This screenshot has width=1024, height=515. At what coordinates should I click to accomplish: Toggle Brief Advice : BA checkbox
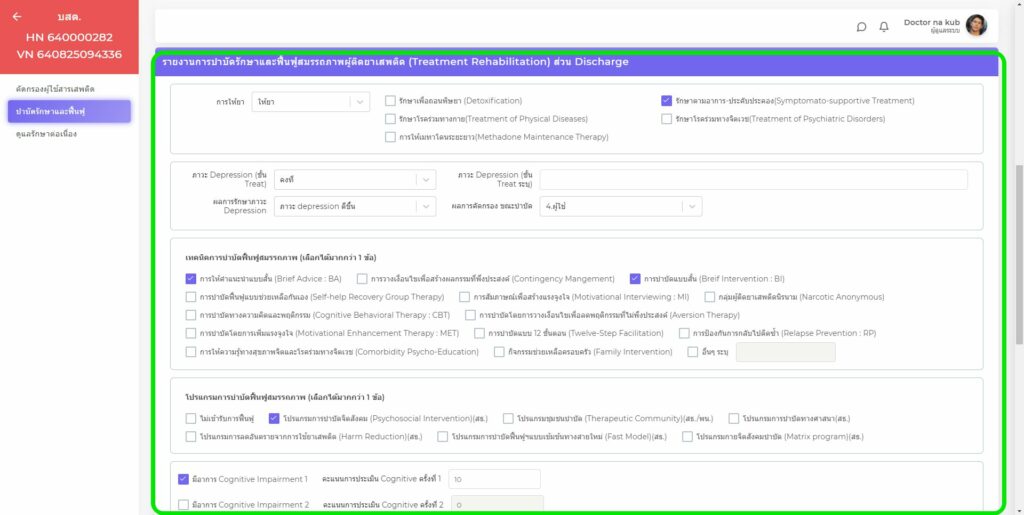click(x=191, y=279)
